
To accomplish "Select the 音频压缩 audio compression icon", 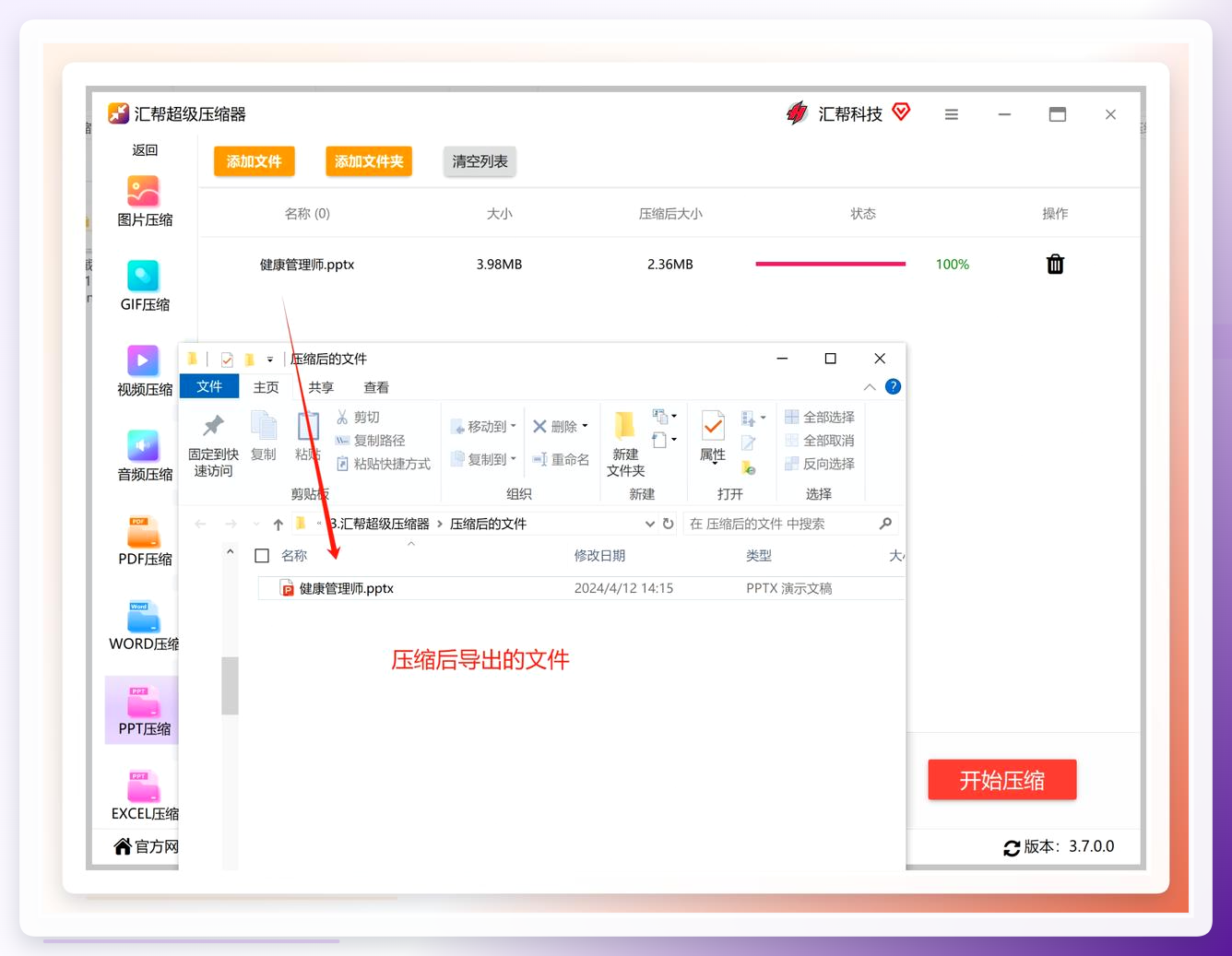I will 144,446.
